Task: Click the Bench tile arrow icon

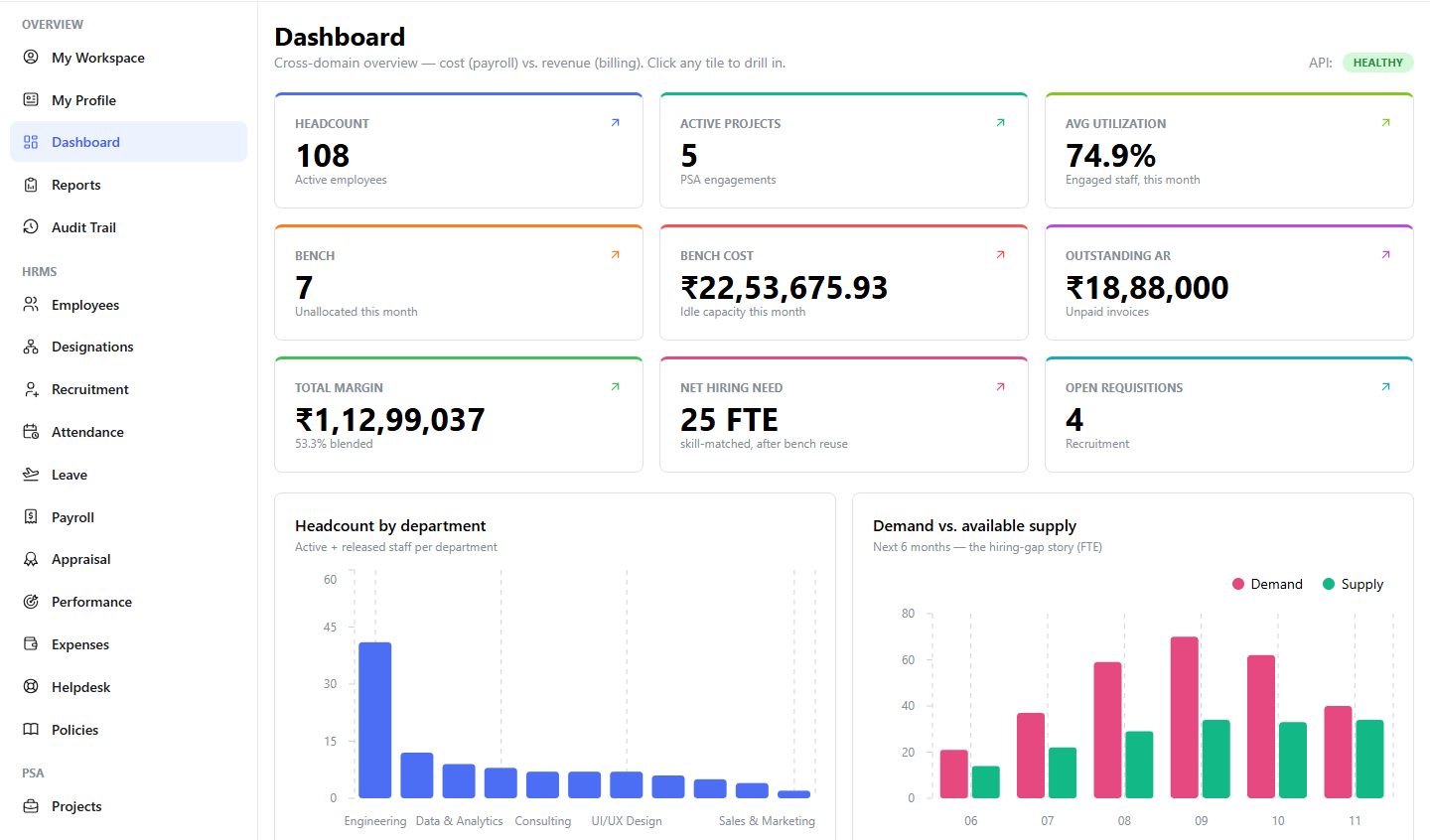Action: [x=616, y=255]
